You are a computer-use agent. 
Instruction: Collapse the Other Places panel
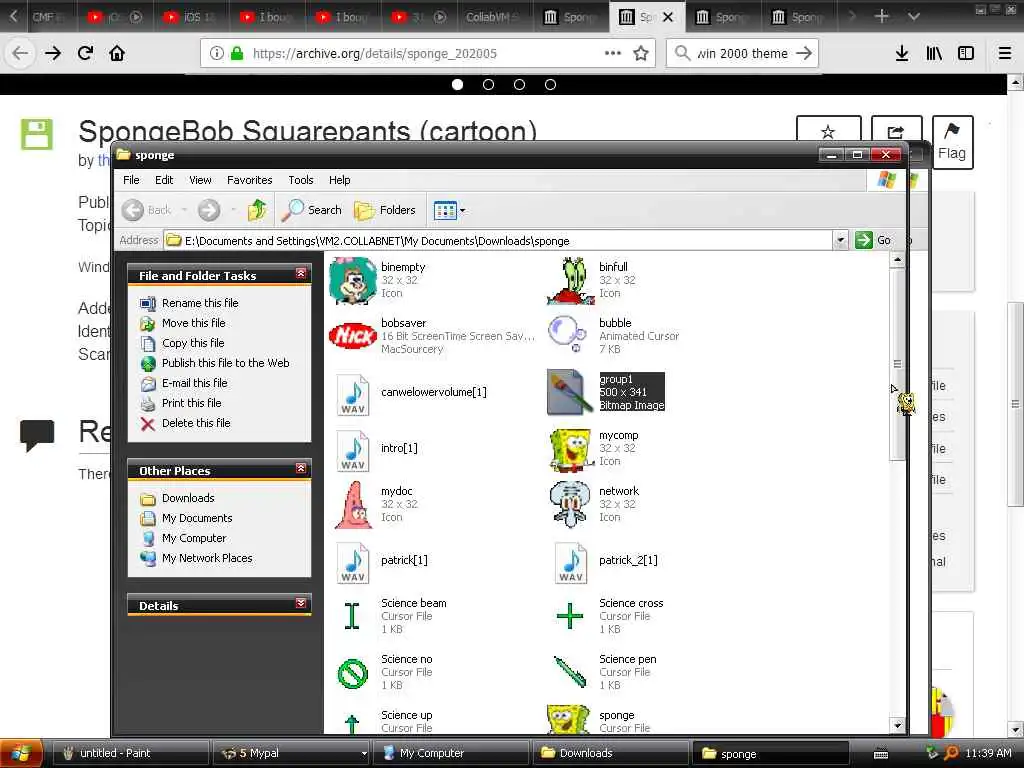300,469
